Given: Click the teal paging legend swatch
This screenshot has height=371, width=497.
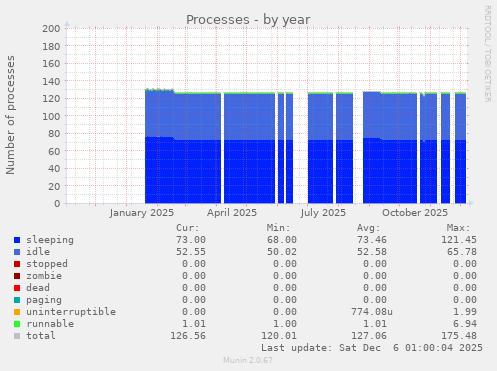Looking at the screenshot, I should 17,300.
